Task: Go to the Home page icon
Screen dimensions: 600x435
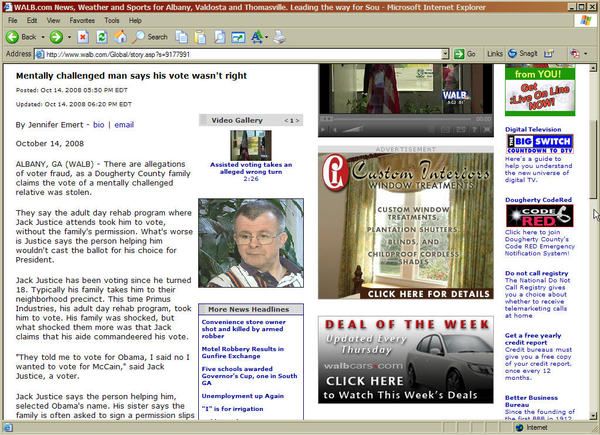Action: tap(117, 36)
